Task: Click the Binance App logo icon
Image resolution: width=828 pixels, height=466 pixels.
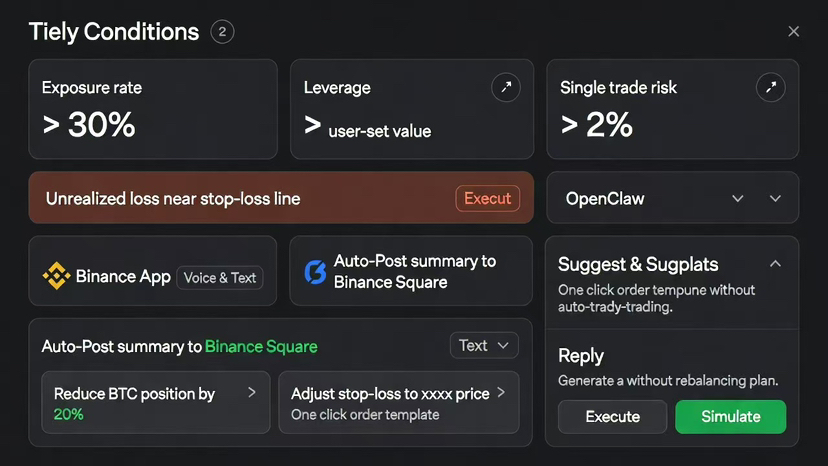Action: tap(56, 277)
